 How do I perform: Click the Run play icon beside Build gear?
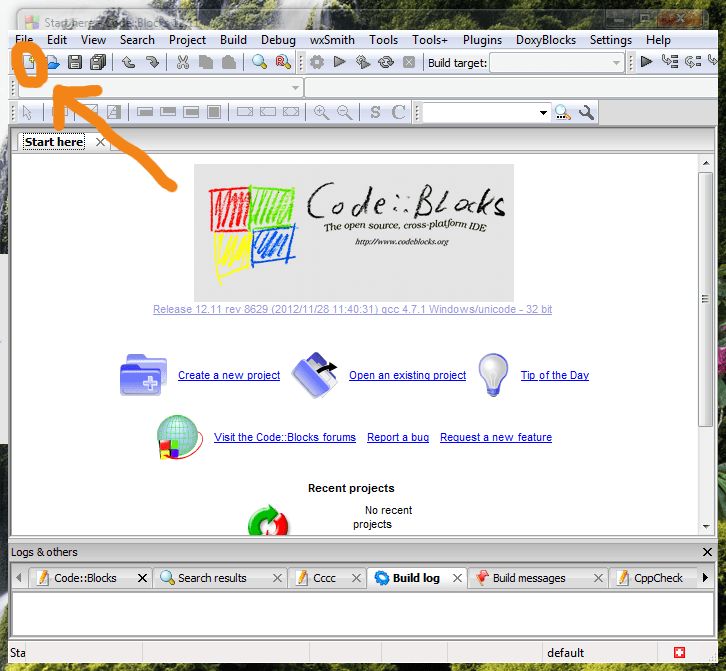(339, 62)
